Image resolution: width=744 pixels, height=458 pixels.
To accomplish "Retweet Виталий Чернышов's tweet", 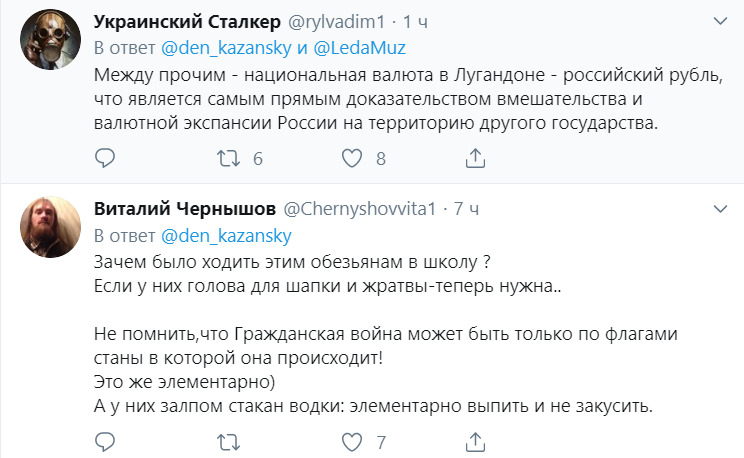I will pyautogui.click(x=228, y=441).
